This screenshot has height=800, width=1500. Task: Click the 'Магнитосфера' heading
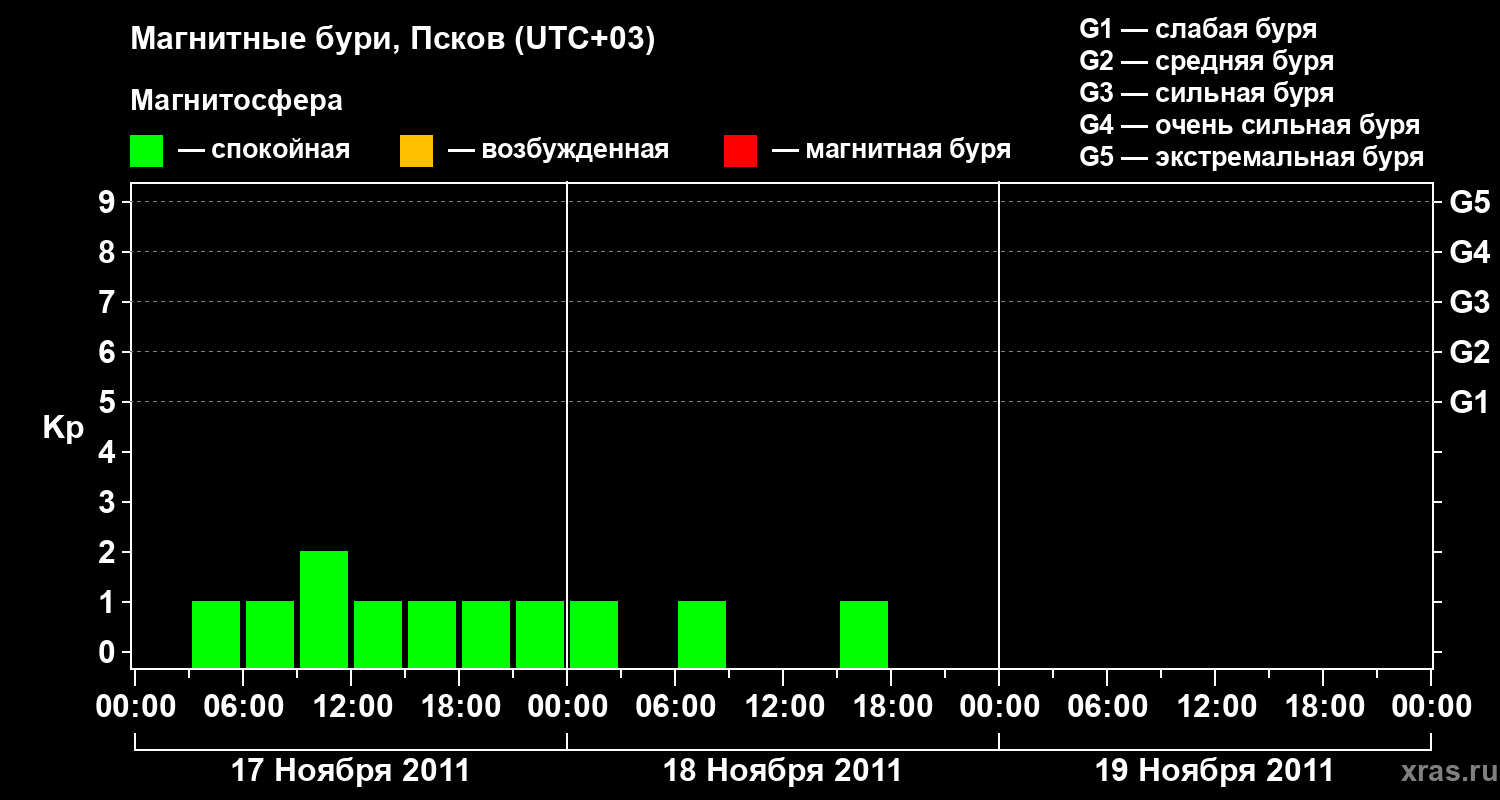[x=236, y=101]
